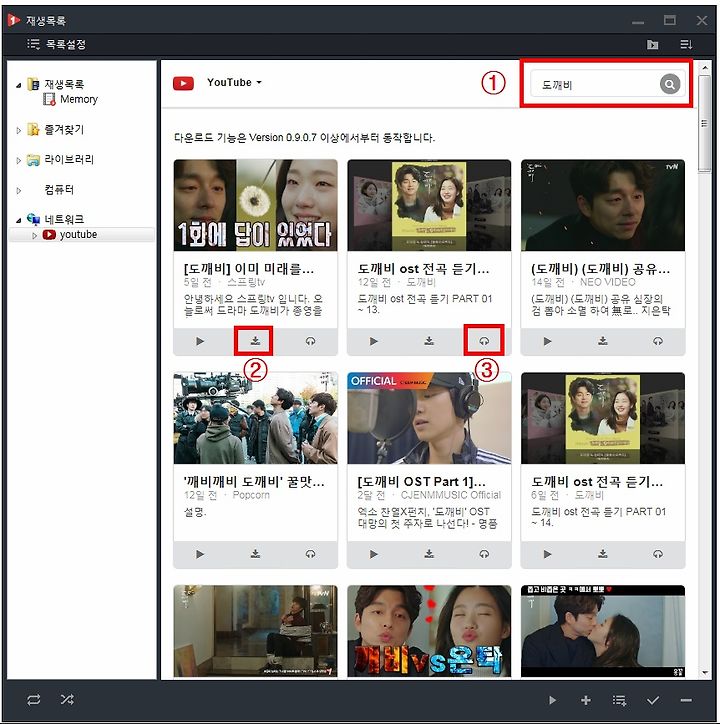Open the film crew street thumbnail

coord(255,418)
